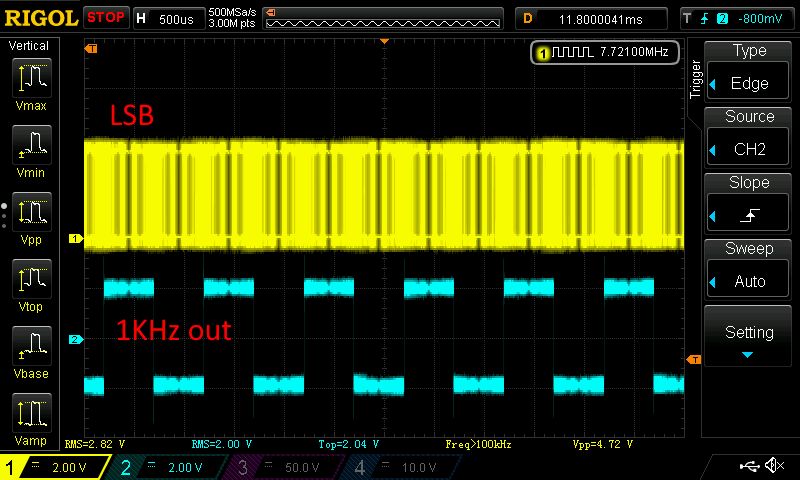Open the trigger Setting submenu

pos(748,336)
